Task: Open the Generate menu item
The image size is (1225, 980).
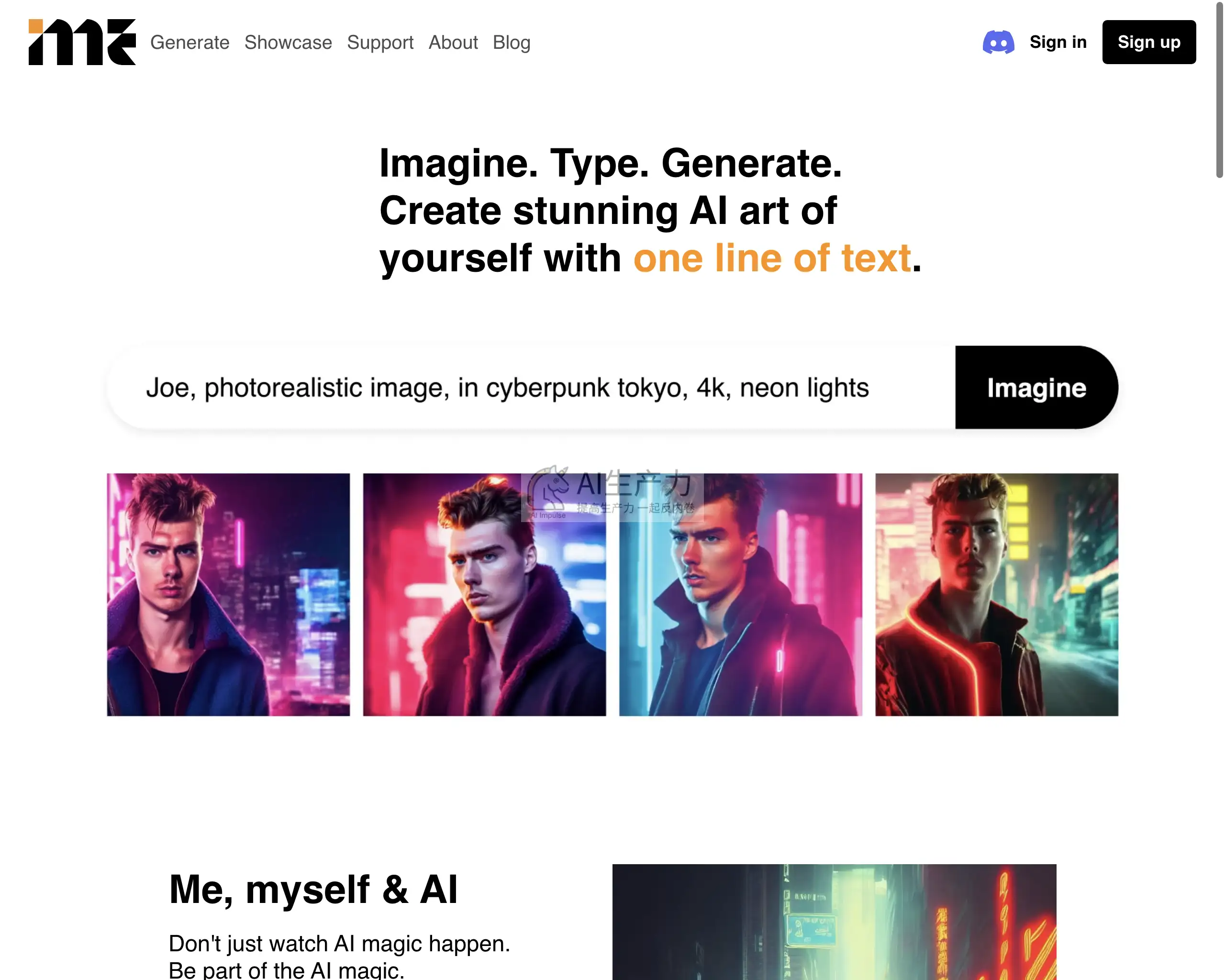Action: pyautogui.click(x=190, y=43)
